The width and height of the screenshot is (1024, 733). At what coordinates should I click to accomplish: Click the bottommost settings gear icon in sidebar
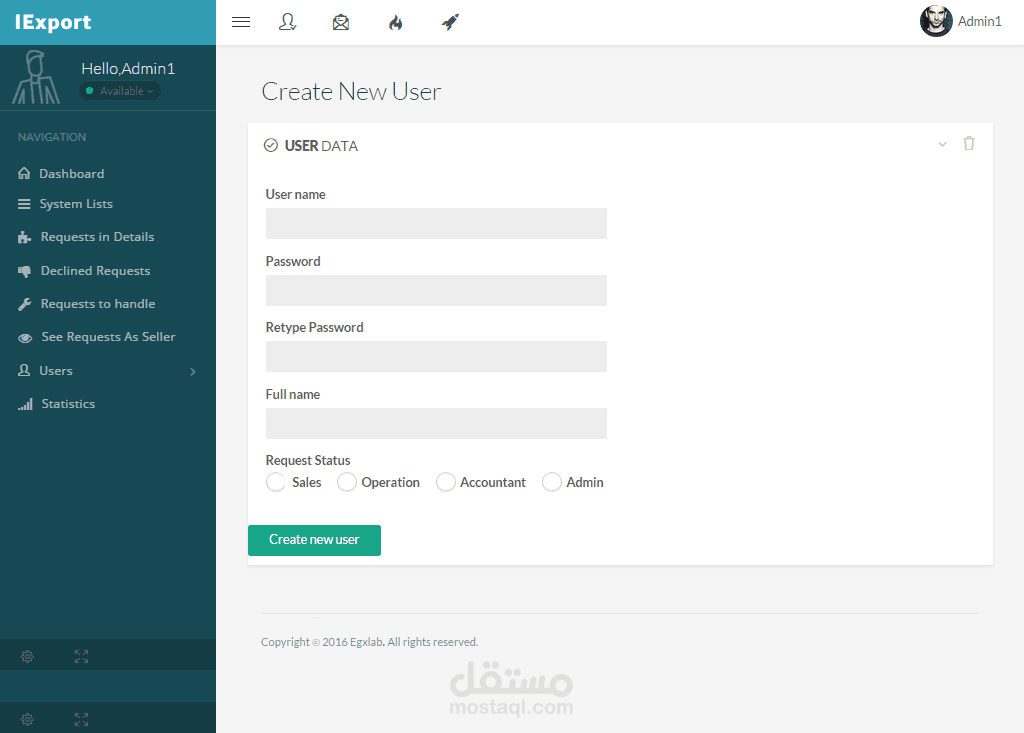(x=27, y=719)
